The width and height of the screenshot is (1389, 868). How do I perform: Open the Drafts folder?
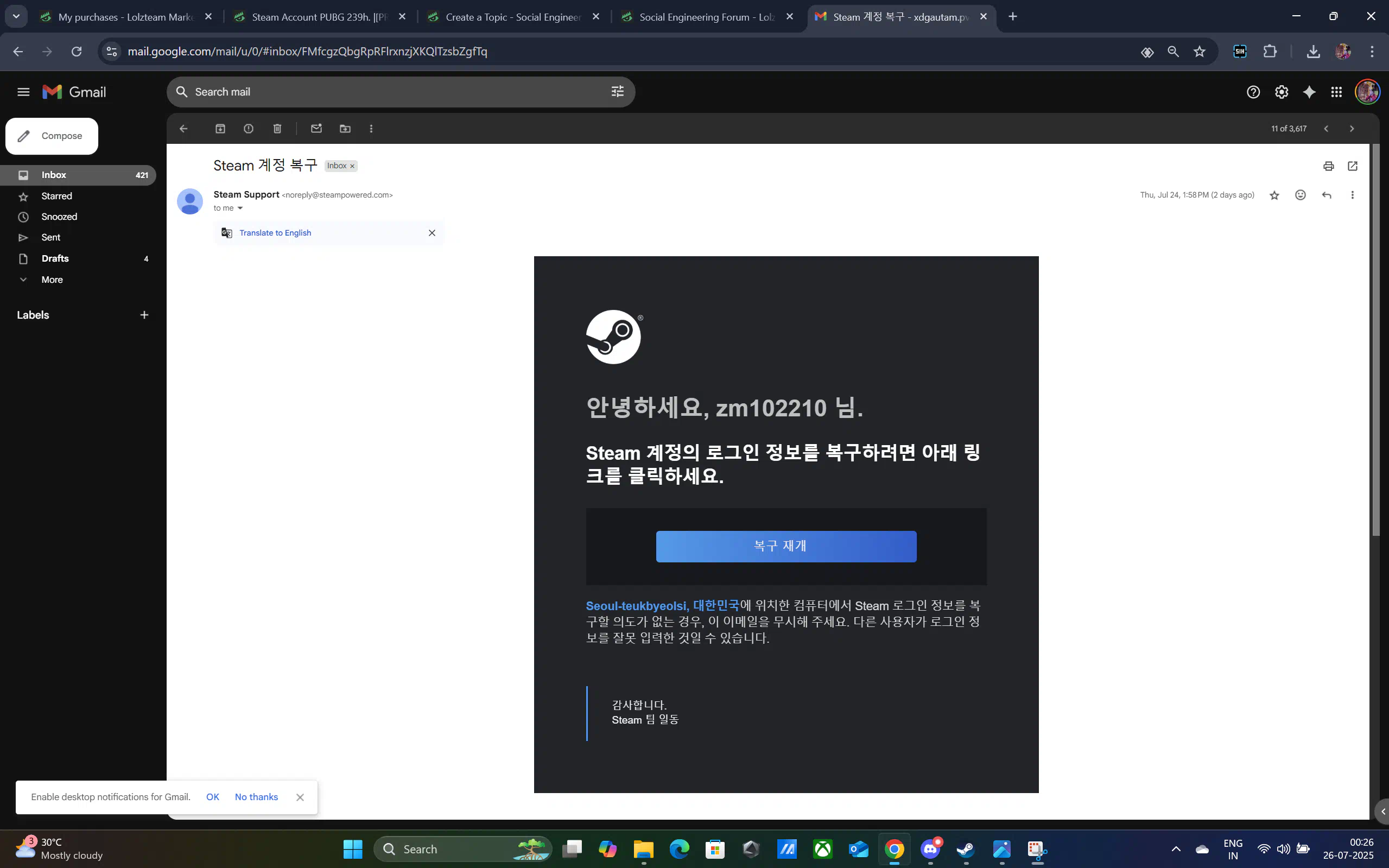pyautogui.click(x=78, y=259)
